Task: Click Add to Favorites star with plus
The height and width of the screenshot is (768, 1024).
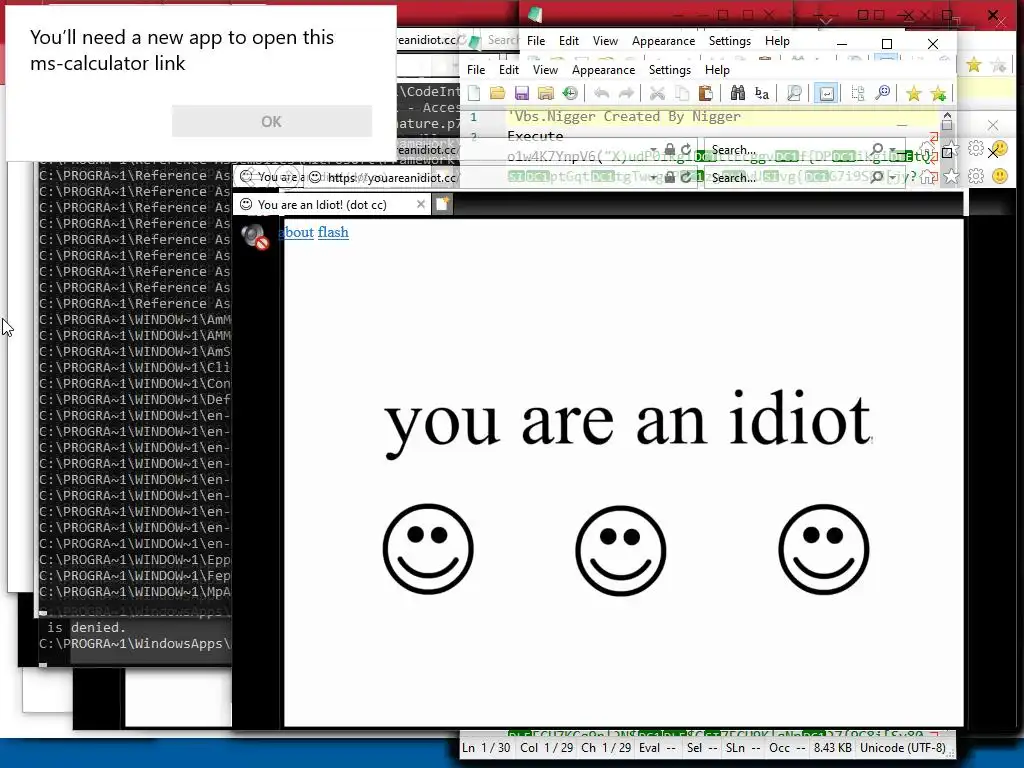Action: click(938, 93)
